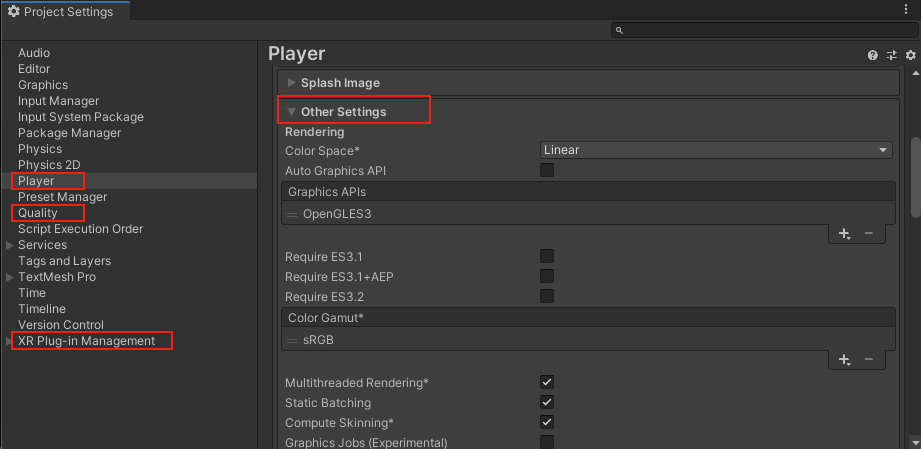Click the Project Settings search field

[763, 31]
